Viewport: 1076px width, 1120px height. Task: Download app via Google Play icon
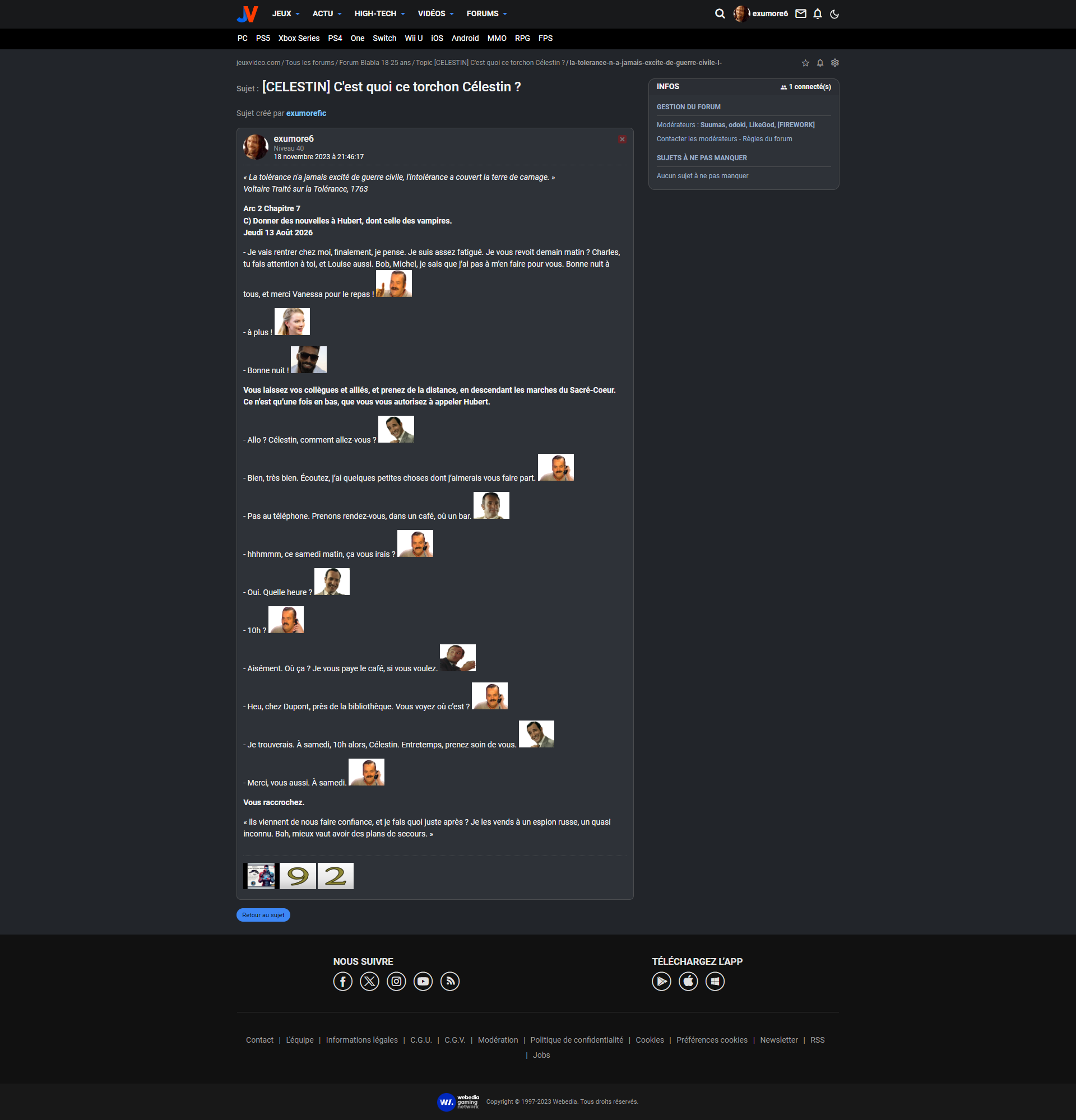point(661,981)
